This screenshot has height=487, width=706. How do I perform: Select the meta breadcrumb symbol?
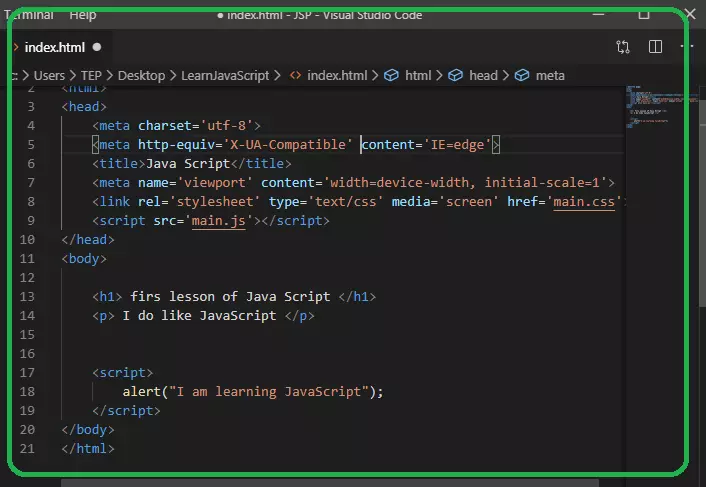tap(550, 76)
